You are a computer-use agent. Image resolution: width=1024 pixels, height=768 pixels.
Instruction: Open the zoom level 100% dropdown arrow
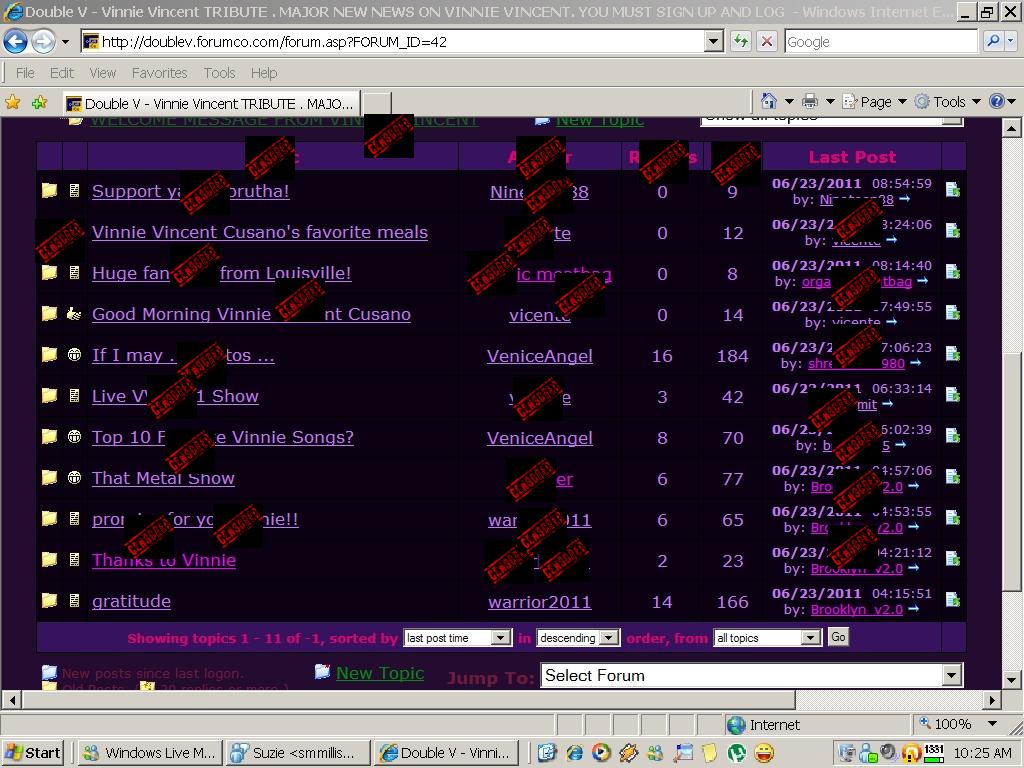(992, 724)
